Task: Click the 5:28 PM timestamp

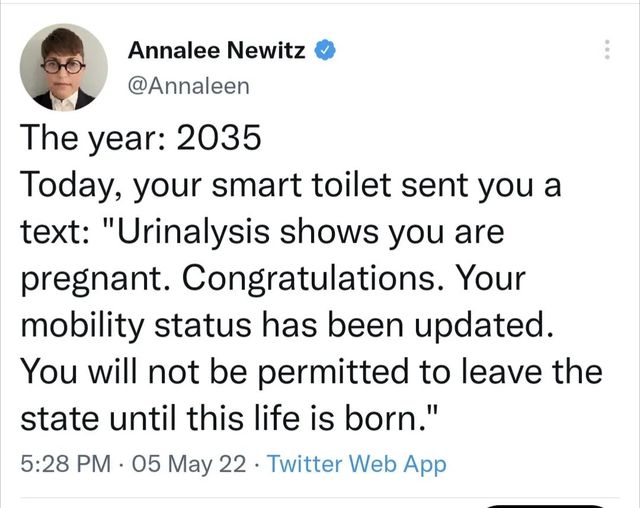Action: tap(65, 464)
